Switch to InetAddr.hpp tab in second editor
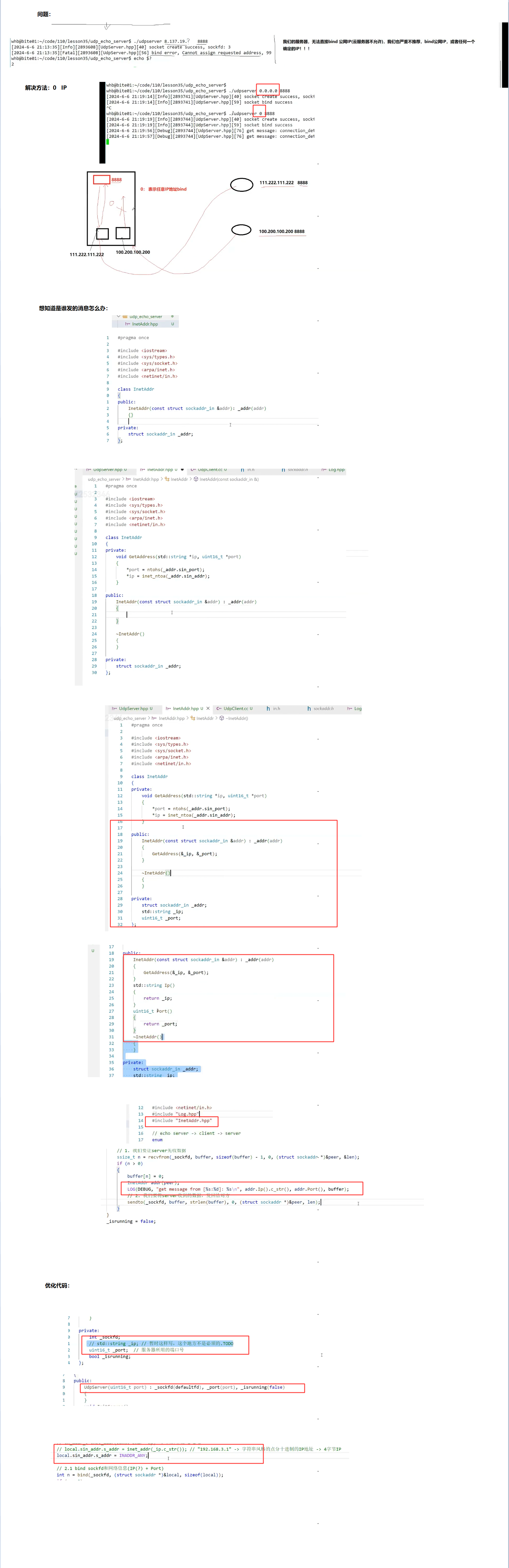The height and width of the screenshot is (1568, 509). 161,469
